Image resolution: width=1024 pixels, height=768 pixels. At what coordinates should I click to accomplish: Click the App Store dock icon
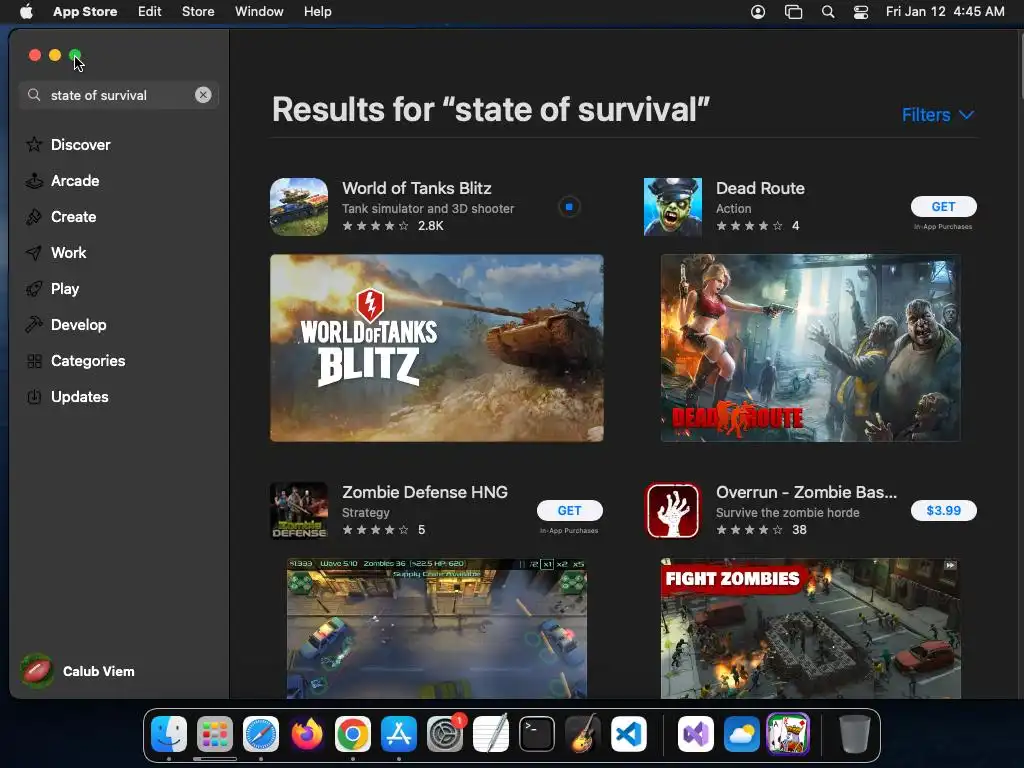tap(398, 734)
